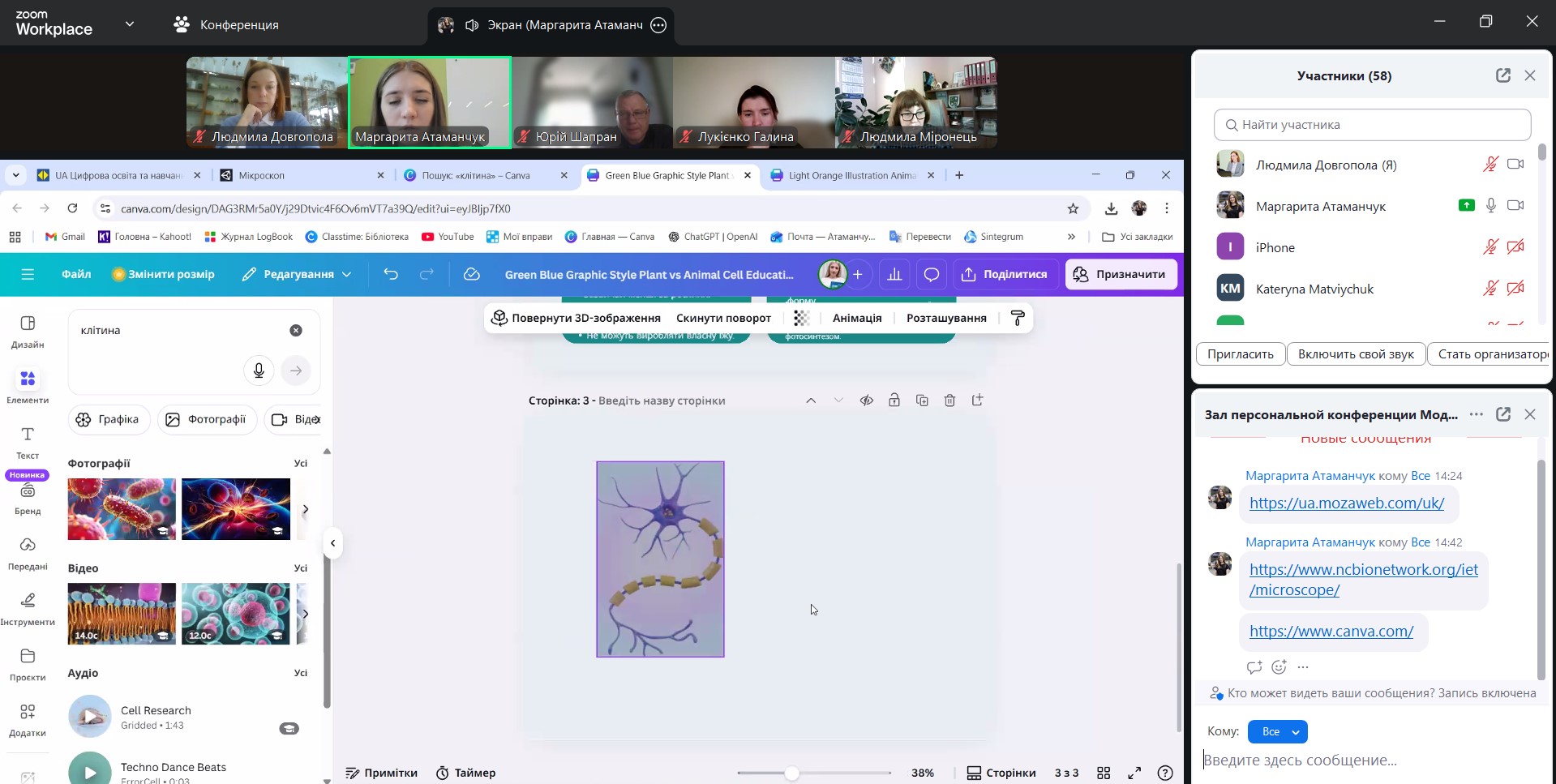Screen dimensions: 1556x784
Task: Duplicate page 3 using the copy icon
Action: [922, 401]
